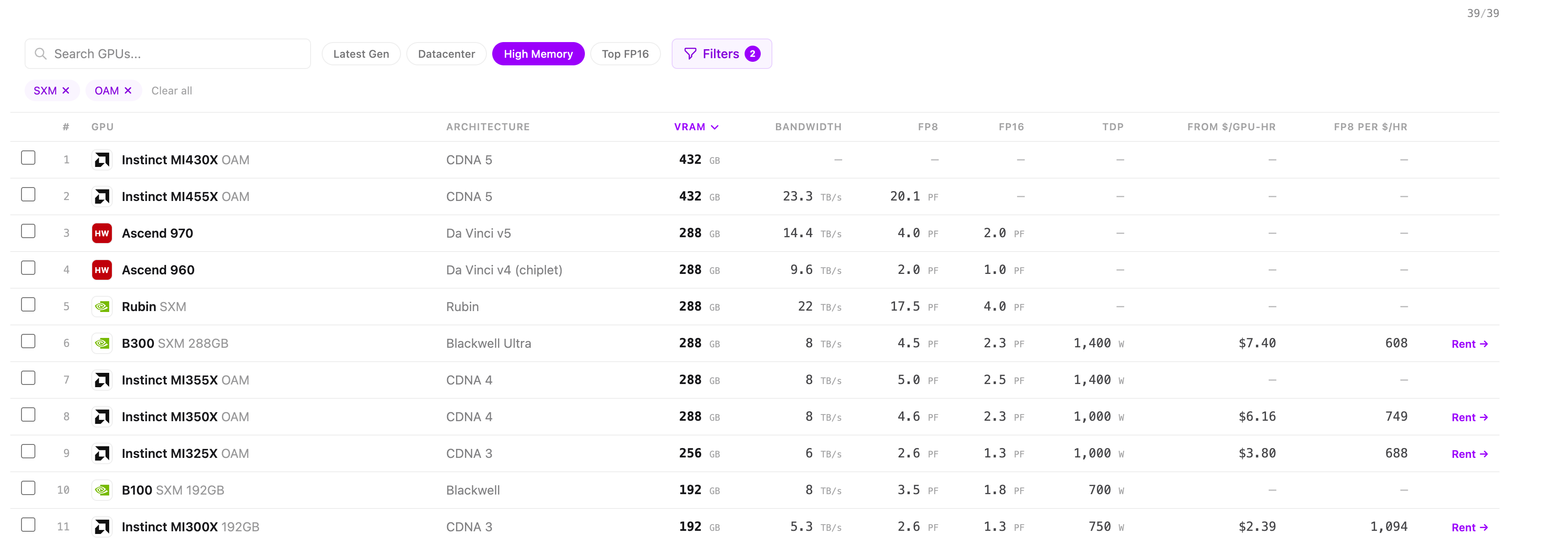Click the 750 W TDP value
The image size is (1568, 538).
[x=1106, y=526]
